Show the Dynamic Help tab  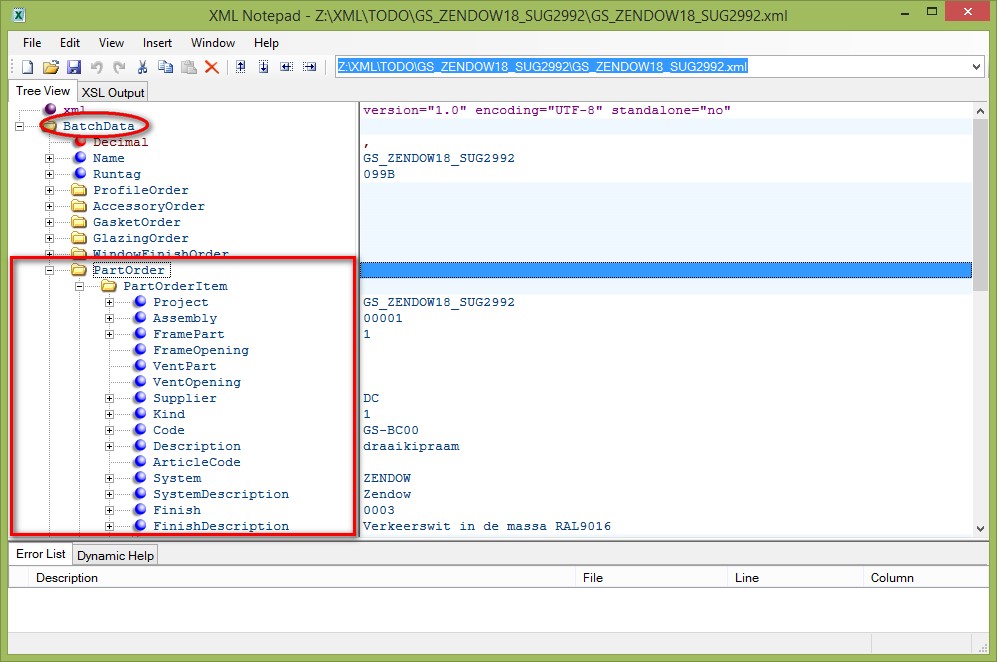click(x=115, y=555)
